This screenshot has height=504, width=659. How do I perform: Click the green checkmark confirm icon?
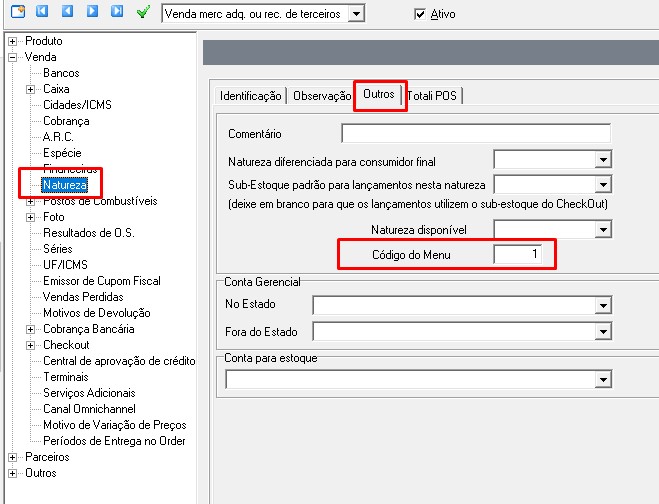(143, 13)
